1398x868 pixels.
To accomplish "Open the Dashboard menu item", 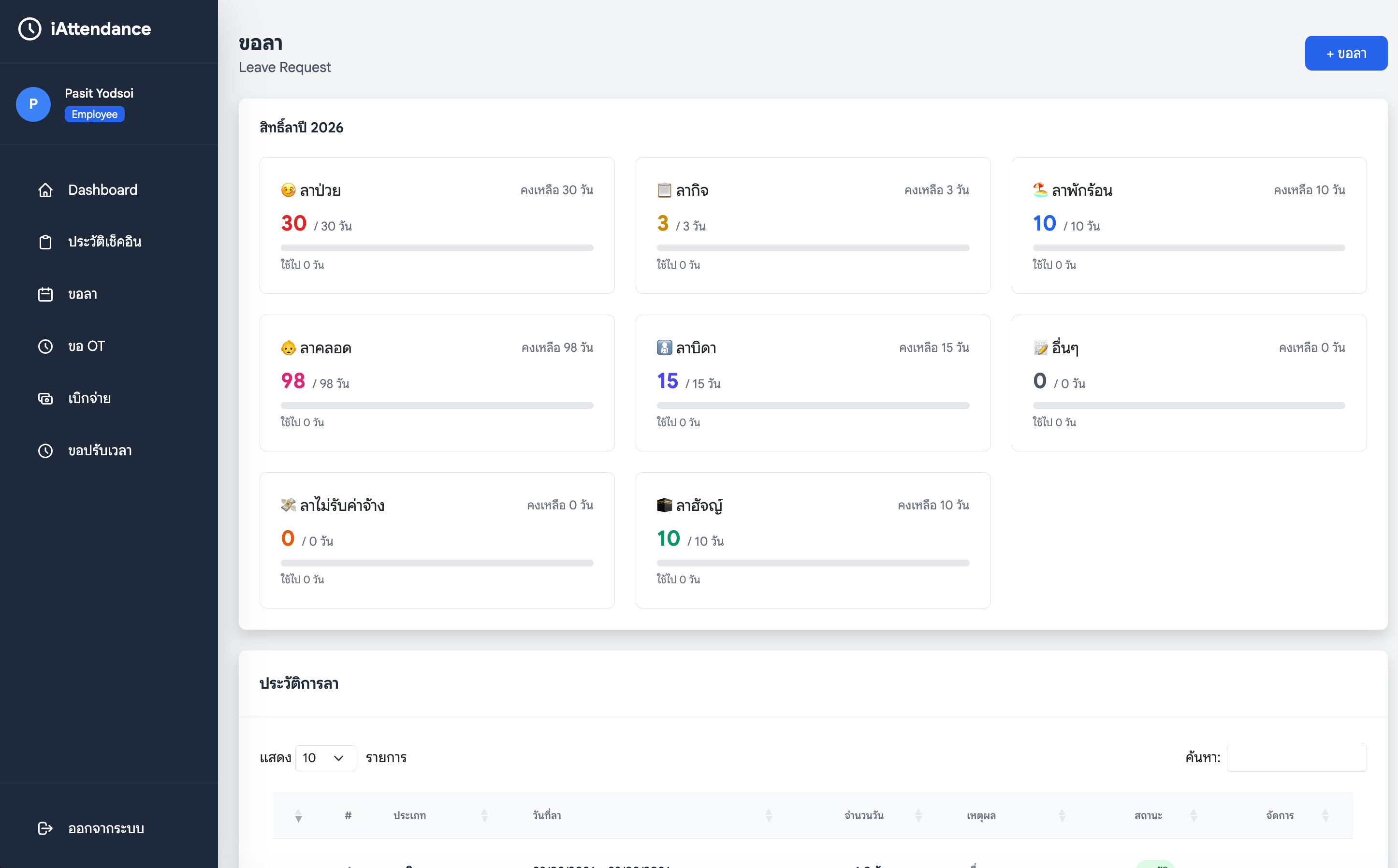I will coord(102,190).
